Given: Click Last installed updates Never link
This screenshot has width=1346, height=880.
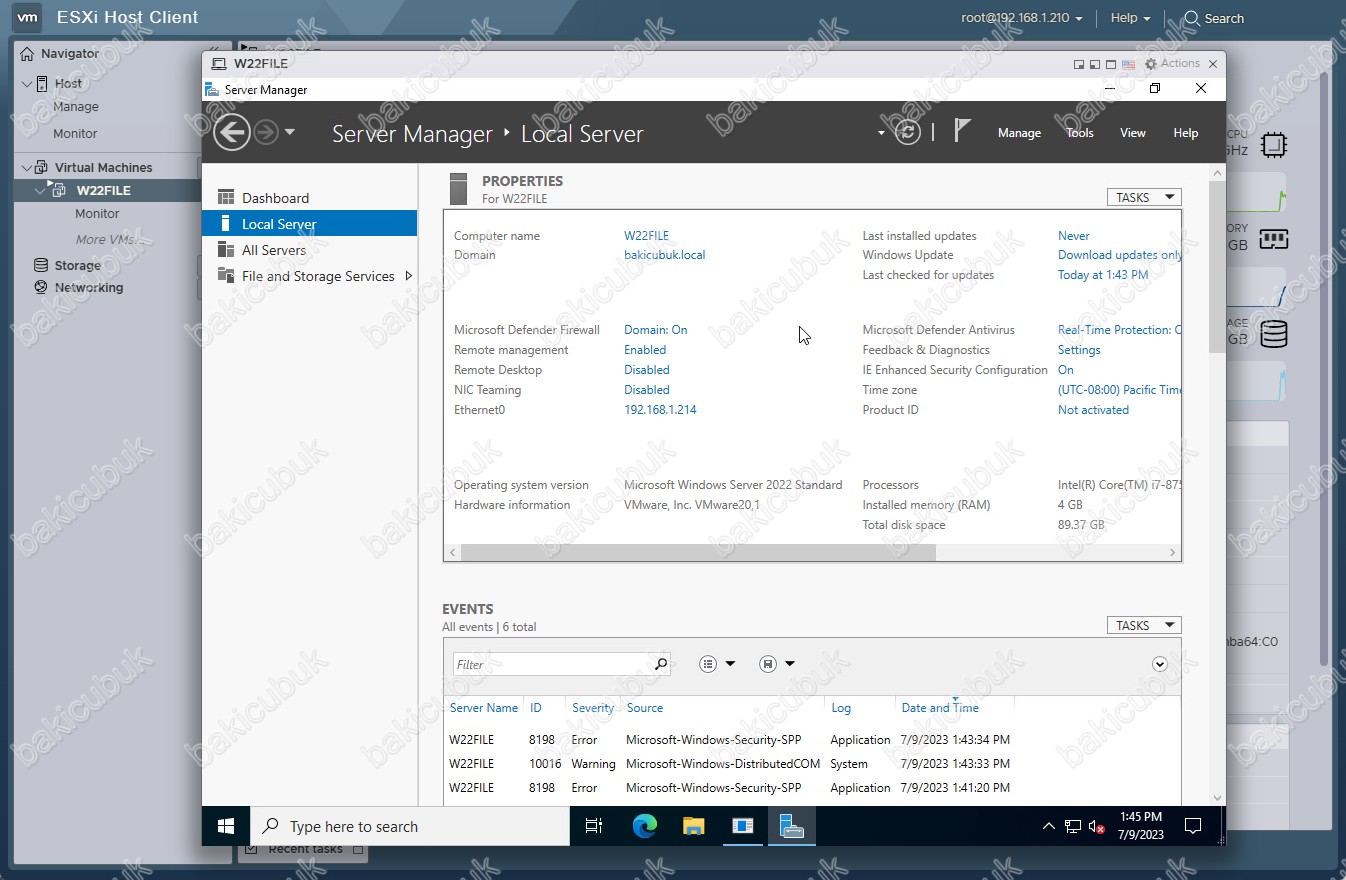Looking at the screenshot, I should point(1074,236).
